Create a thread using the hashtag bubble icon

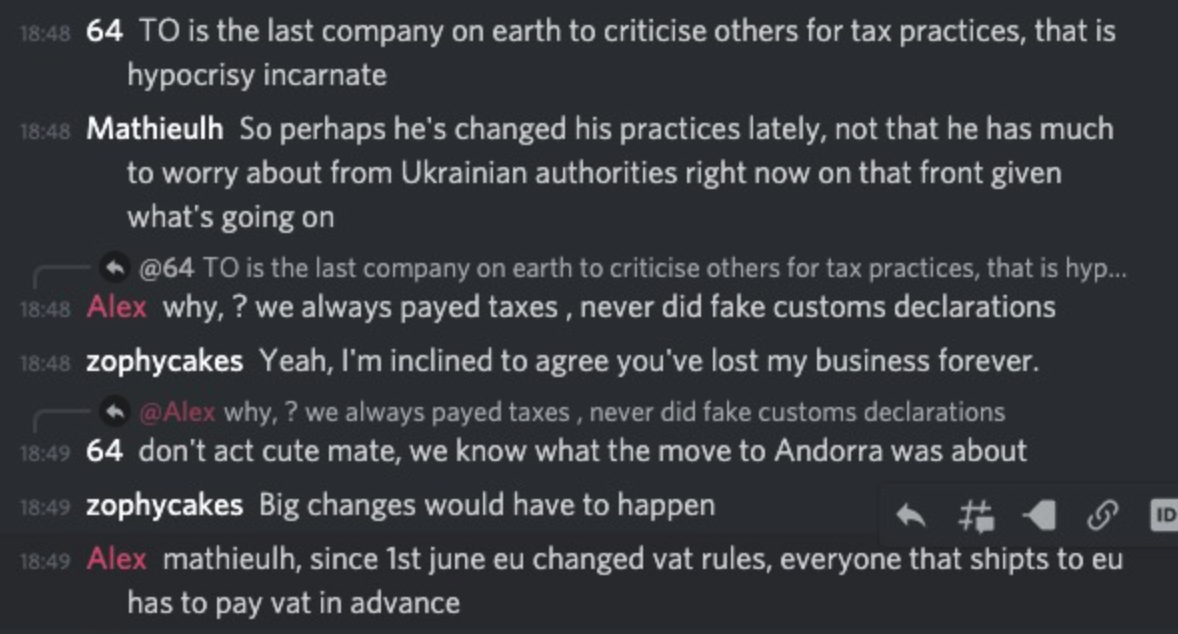pyautogui.click(x=975, y=516)
